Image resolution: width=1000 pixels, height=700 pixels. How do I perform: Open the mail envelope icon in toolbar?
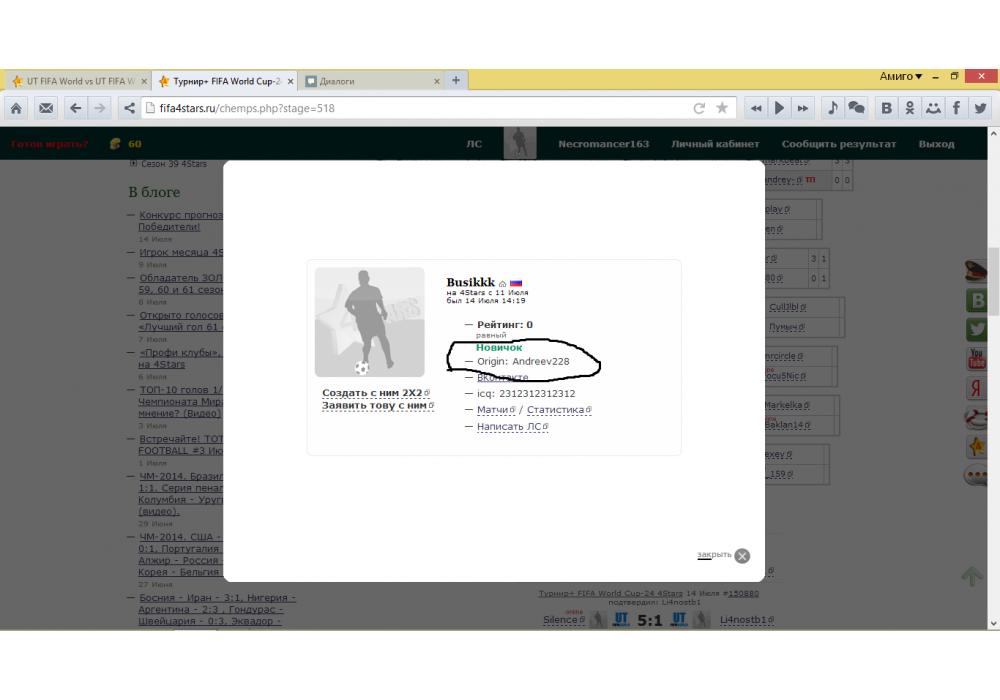click(46, 108)
